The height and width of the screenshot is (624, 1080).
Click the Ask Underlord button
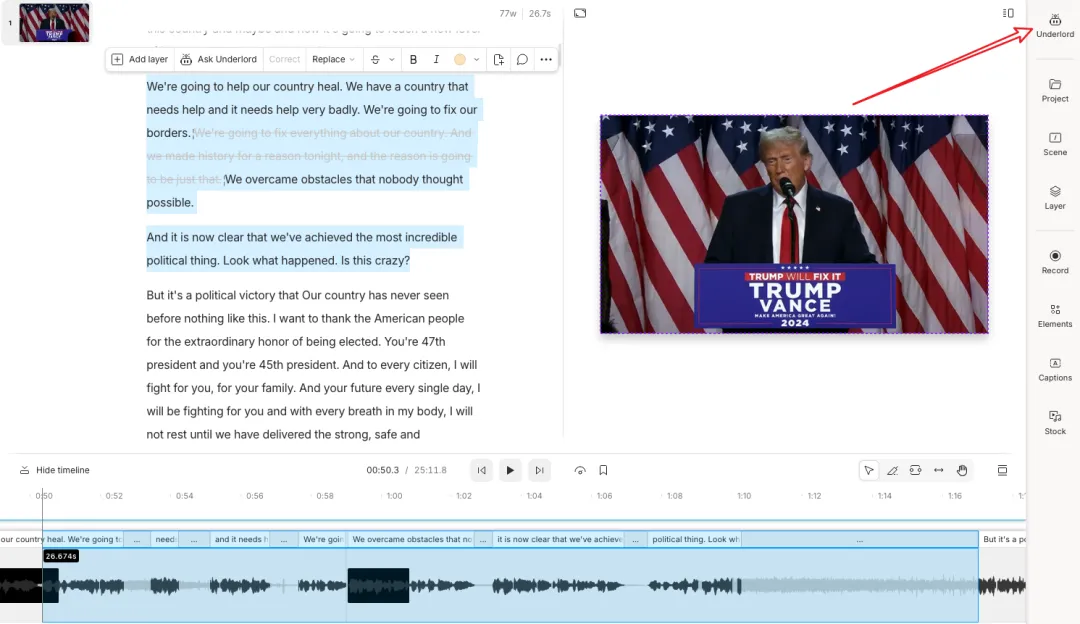(218, 59)
